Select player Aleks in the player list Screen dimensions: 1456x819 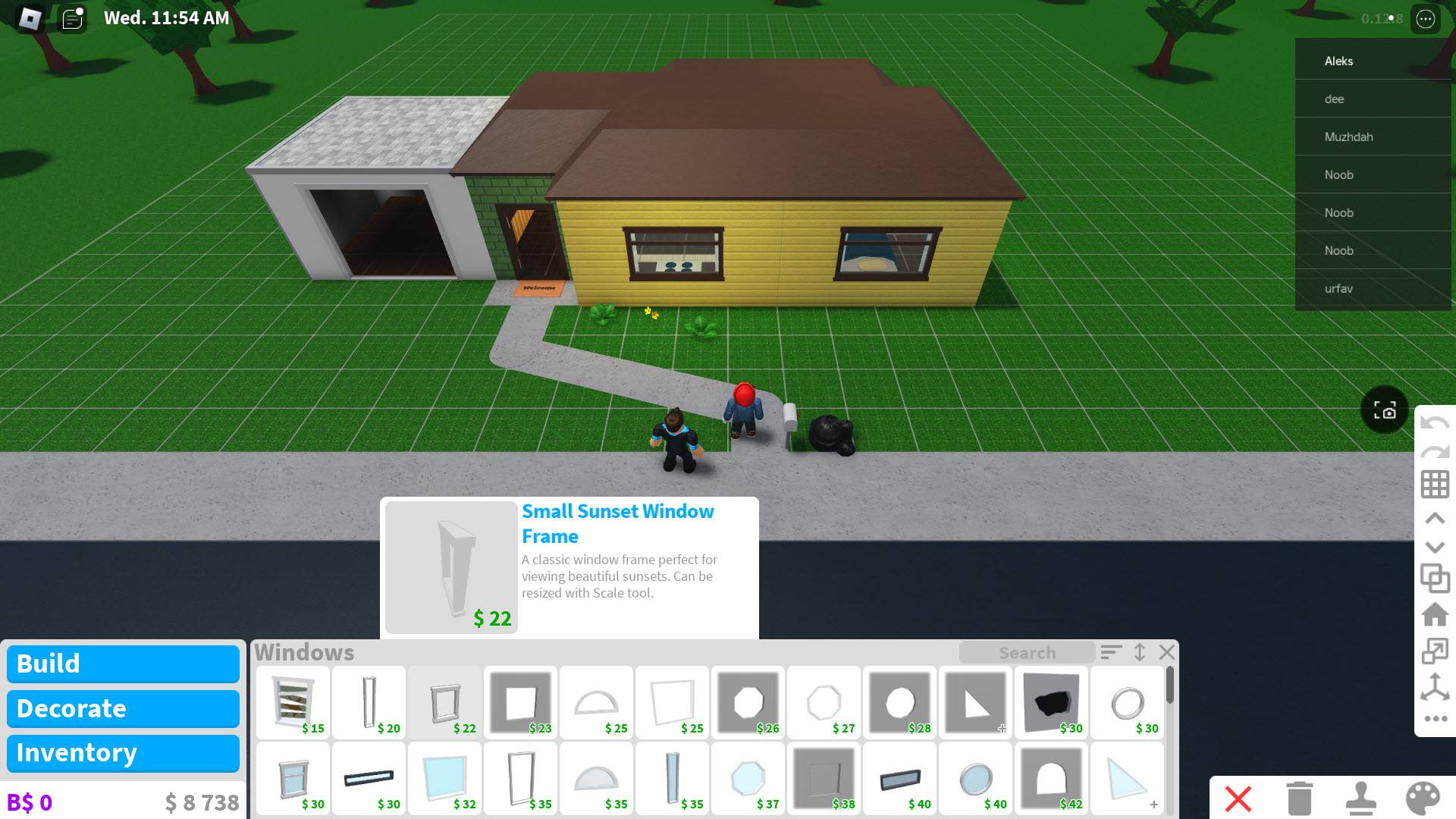[x=1373, y=61]
